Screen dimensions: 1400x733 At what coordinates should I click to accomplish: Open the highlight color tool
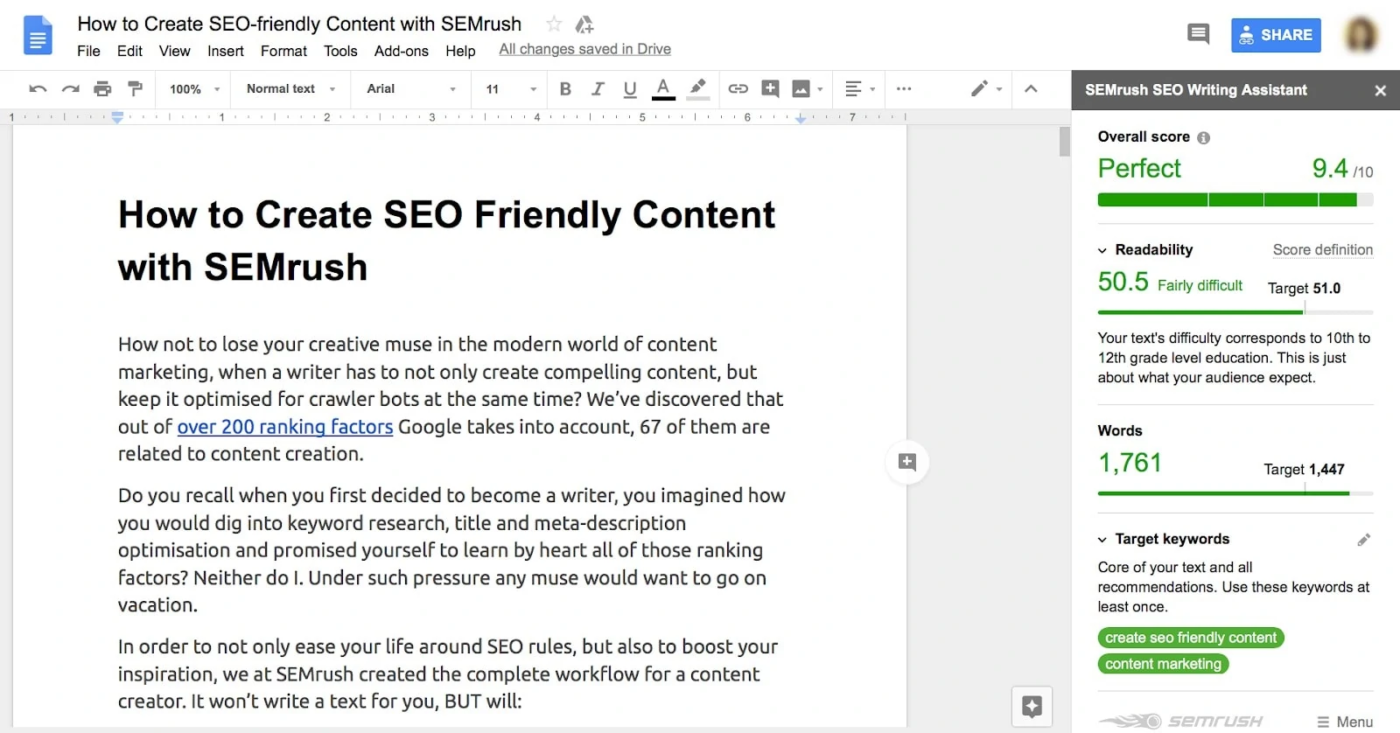click(698, 89)
